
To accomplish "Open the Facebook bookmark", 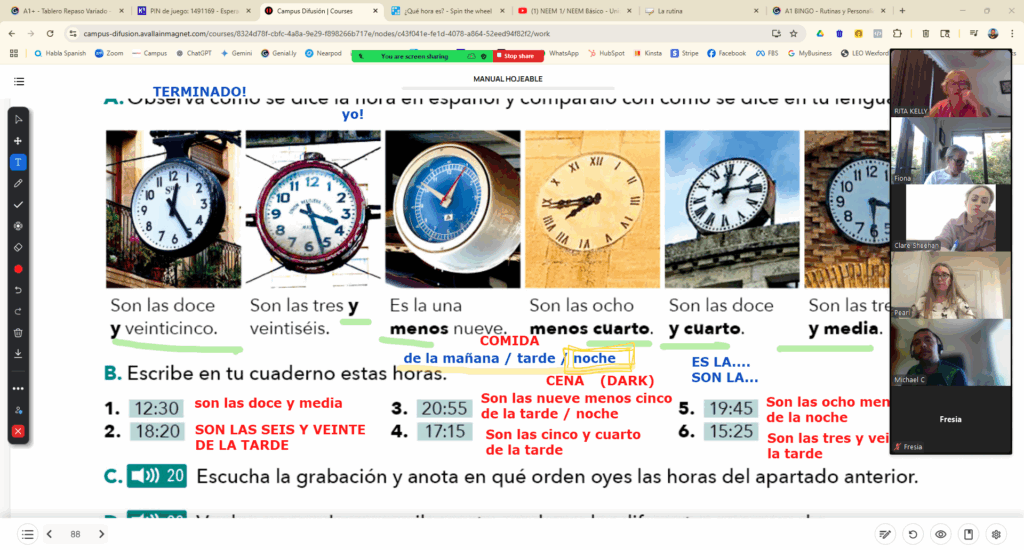I will tap(726, 54).
